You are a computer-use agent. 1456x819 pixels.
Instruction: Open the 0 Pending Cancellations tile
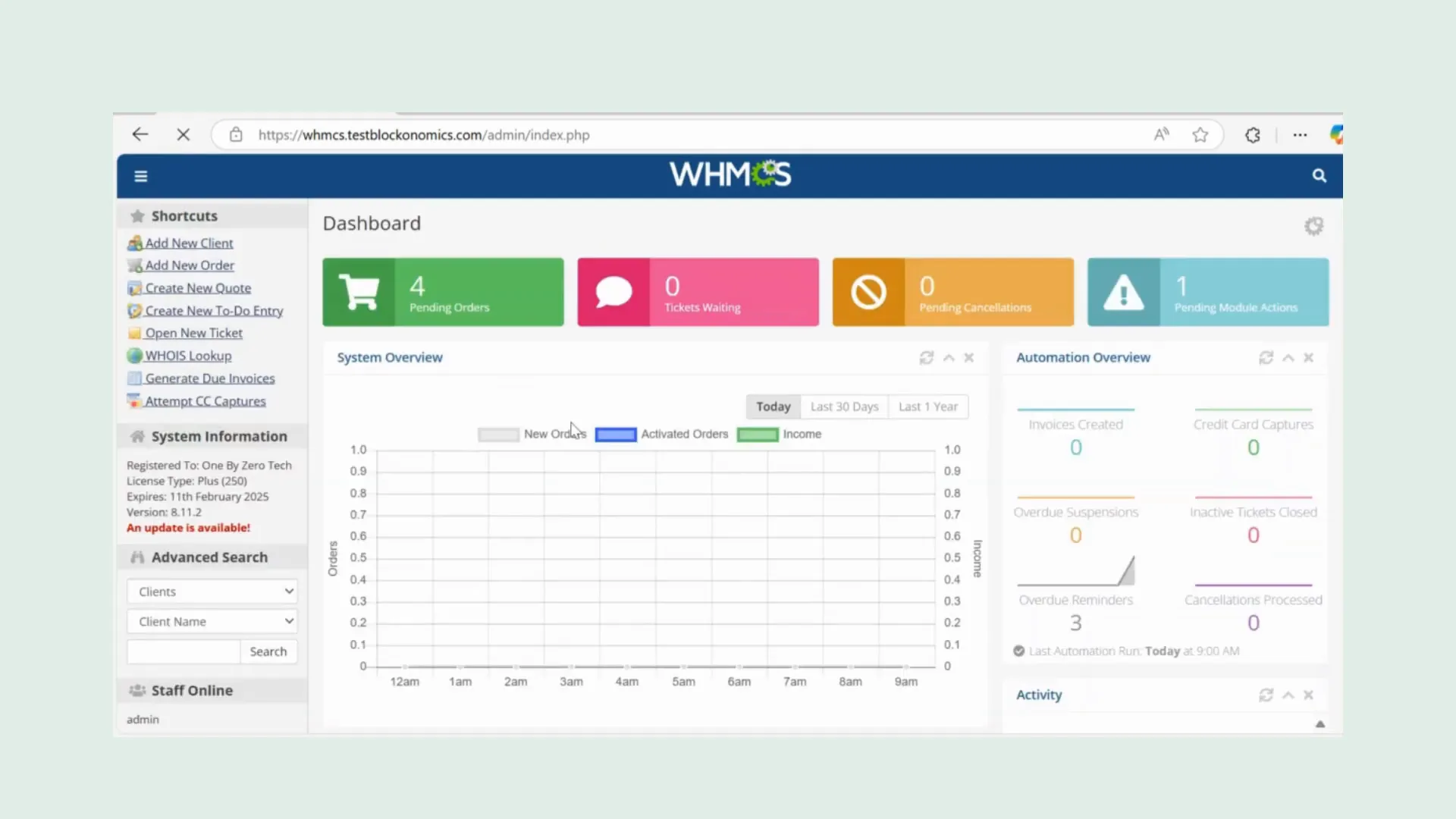tap(952, 292)
